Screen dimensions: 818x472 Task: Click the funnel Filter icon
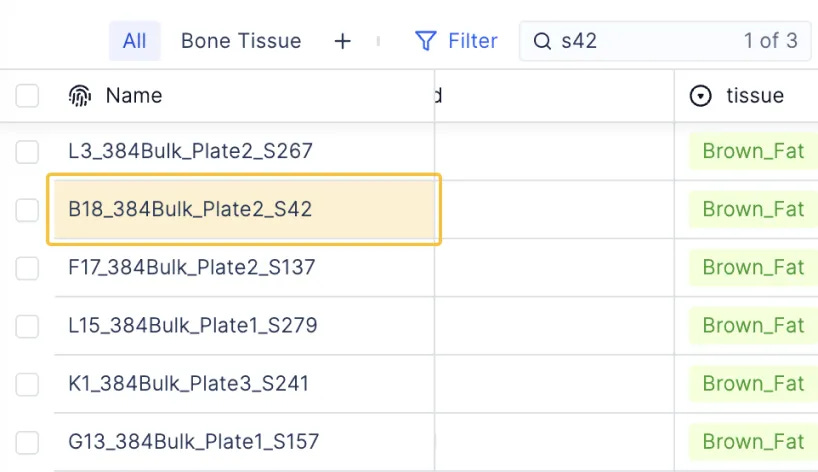tap(426, 41)
